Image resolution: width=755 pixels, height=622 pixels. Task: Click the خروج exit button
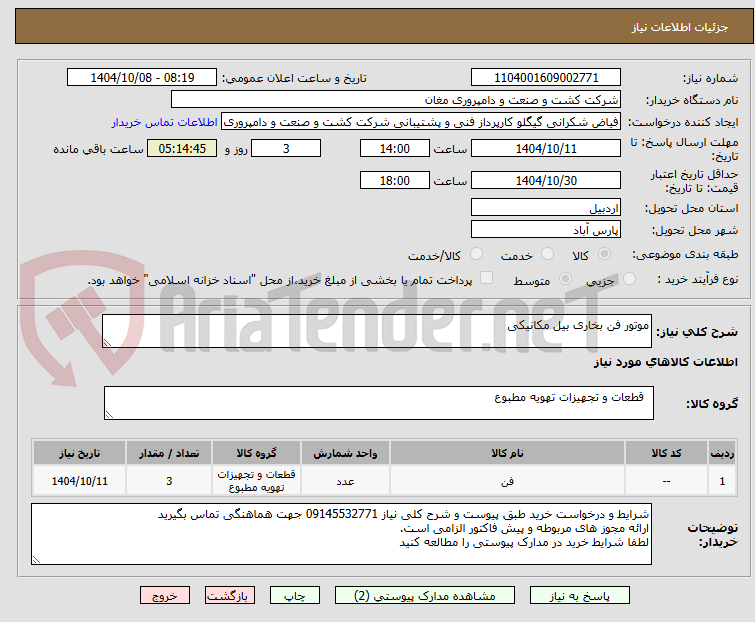(165, 596)
